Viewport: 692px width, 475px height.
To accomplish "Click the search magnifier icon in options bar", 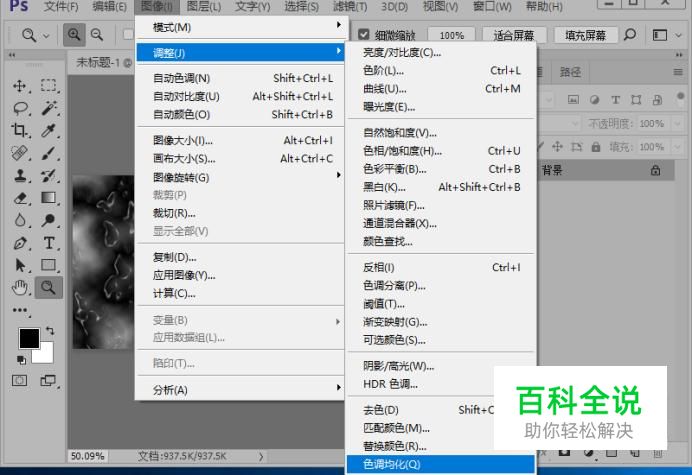I will coord(630,35).
